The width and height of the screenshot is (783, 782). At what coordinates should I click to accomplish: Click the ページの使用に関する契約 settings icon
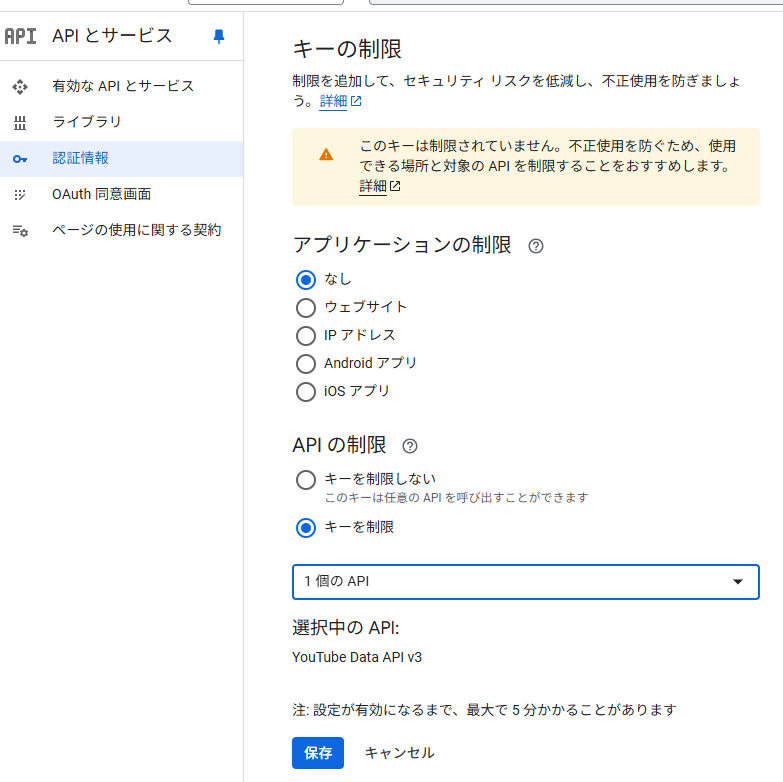[x=20, y=230]
